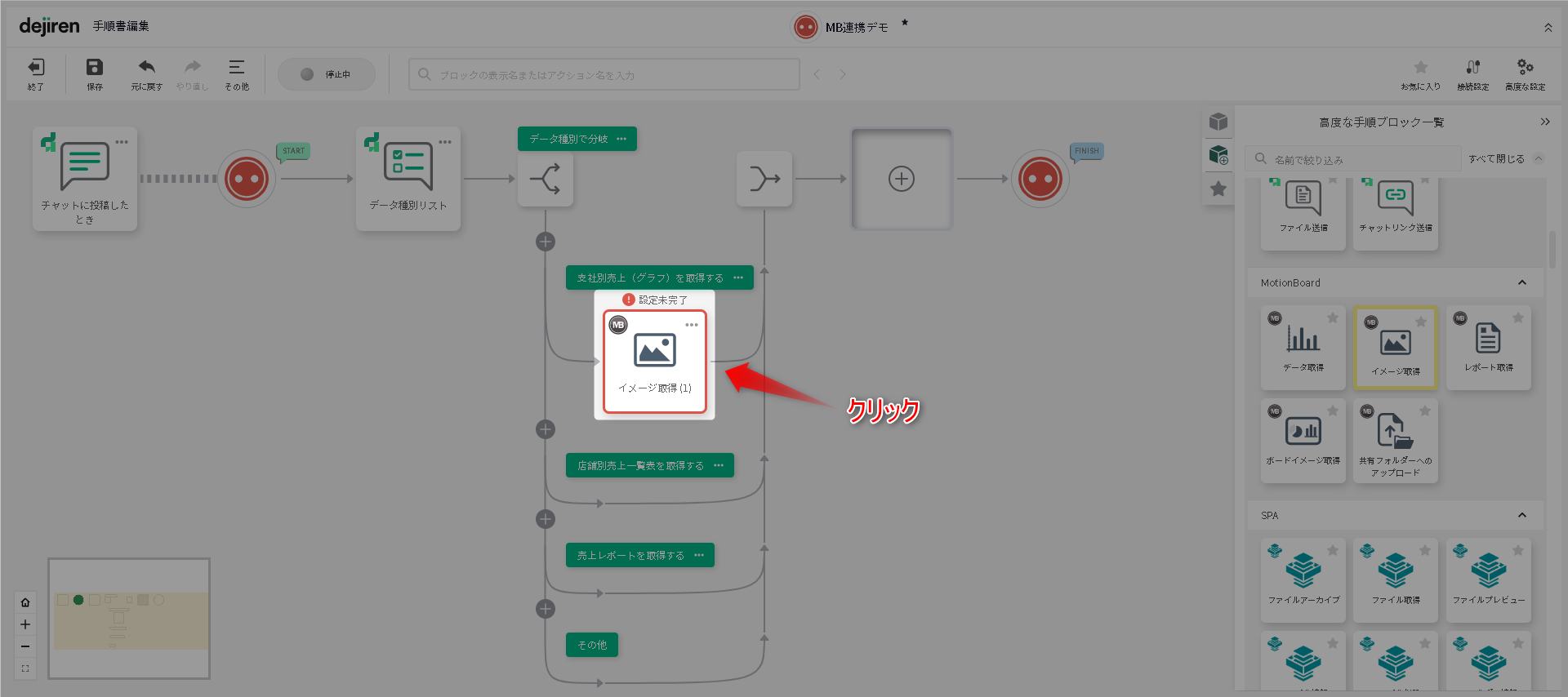Pick the 共有フォルダーへのアップロード block

(x=1396, y=441)
